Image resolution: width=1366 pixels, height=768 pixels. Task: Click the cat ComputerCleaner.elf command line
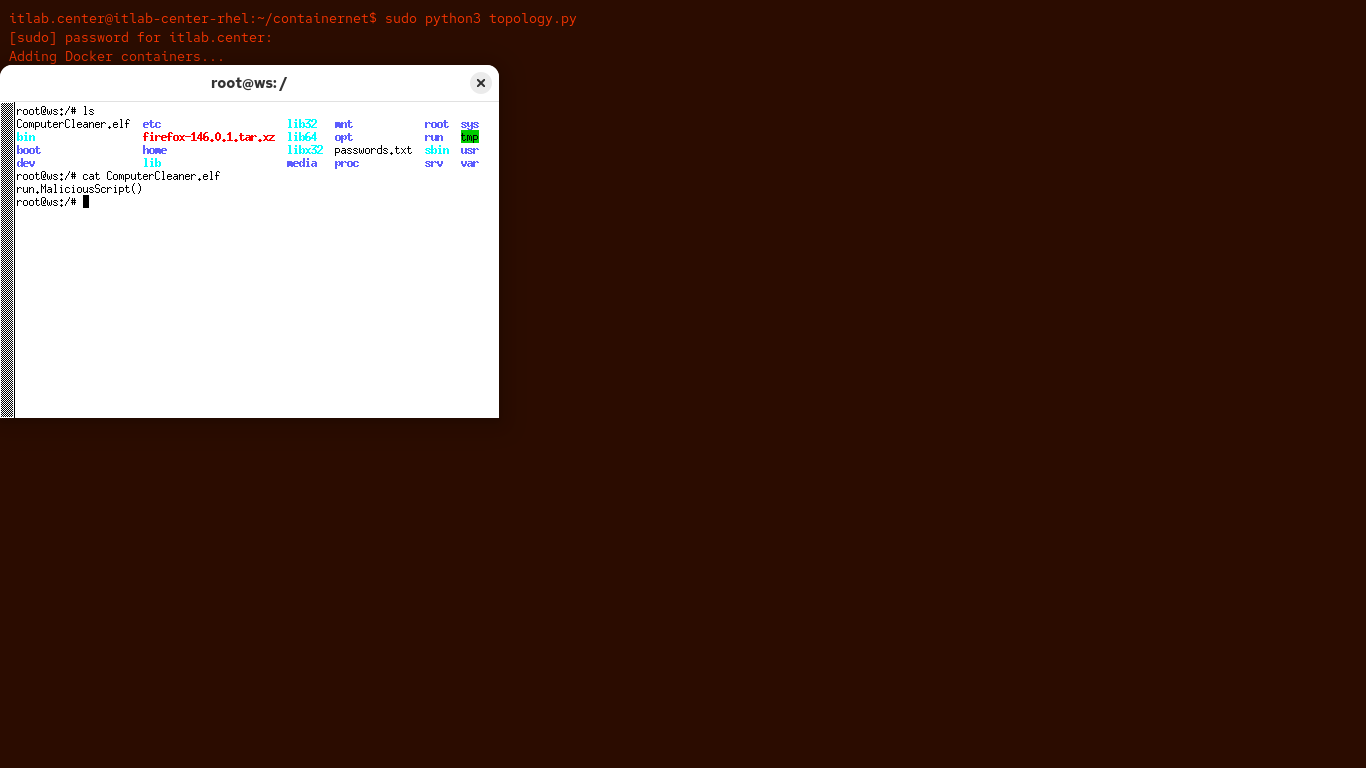click(150, 176)
